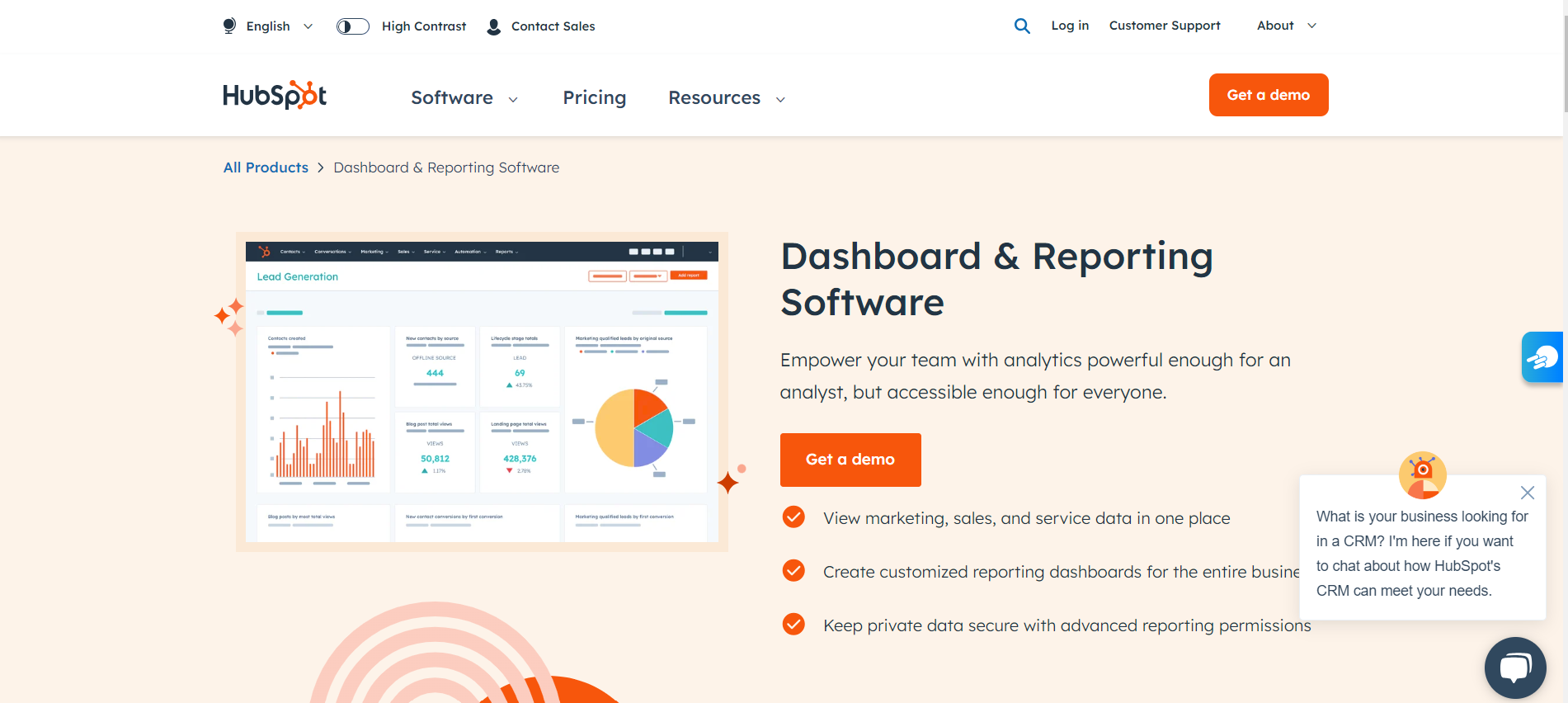
Task: Close the chat prompt popup
Action: coord(1527,493)
